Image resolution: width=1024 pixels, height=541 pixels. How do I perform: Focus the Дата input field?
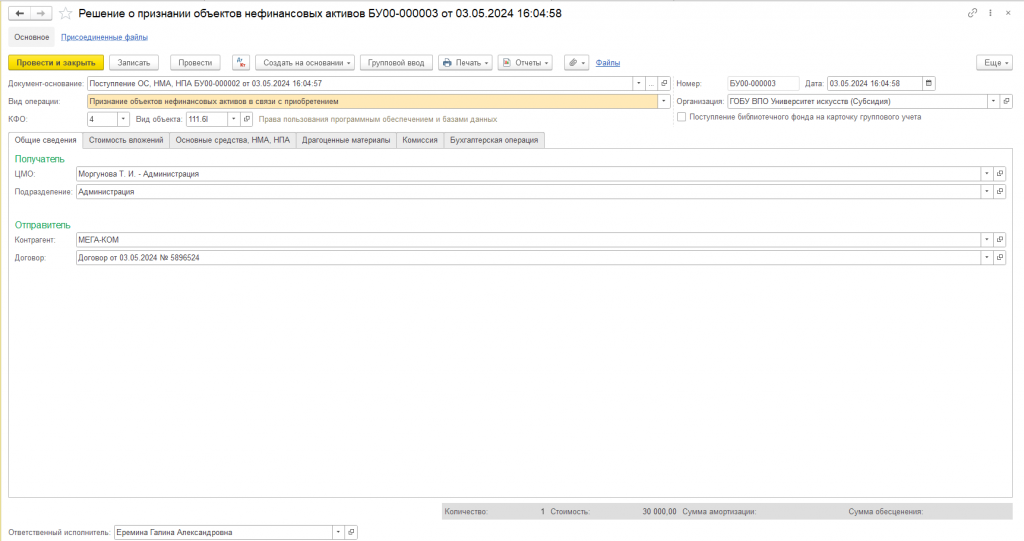874,84
